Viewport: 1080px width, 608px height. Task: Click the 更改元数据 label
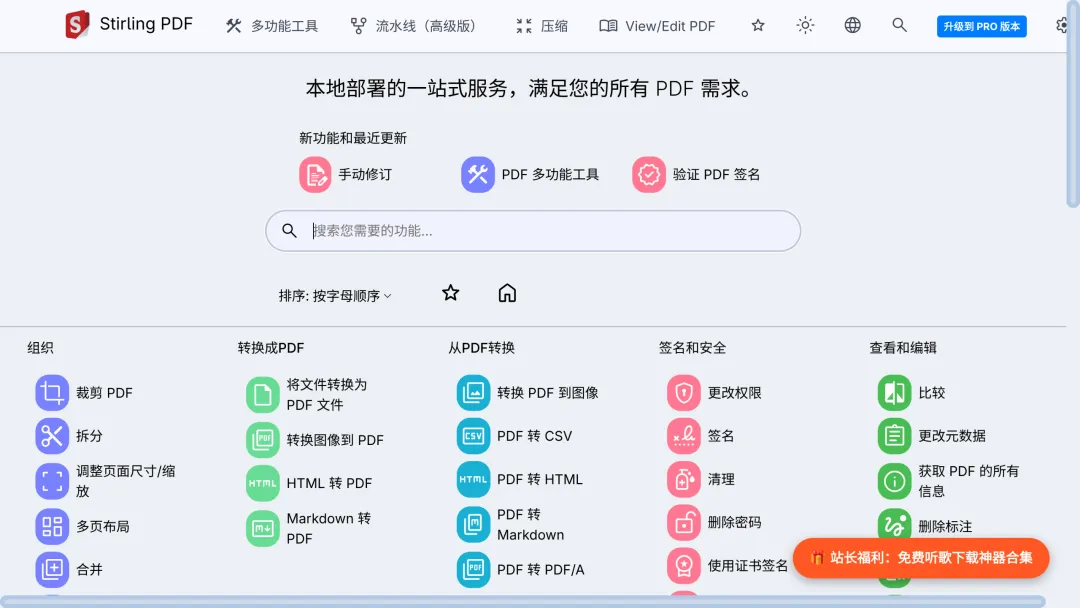click(952, 436)
